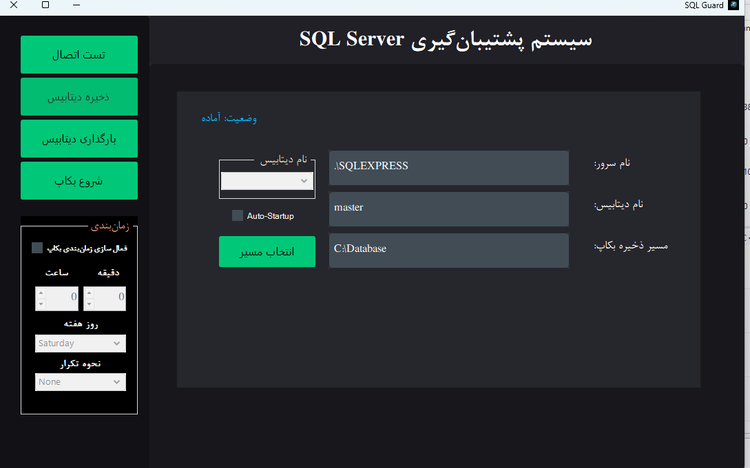Image resolution: width=750 pixels, height=468 pixels.
Task: Click the نام سرور: label
Action: 612,164
